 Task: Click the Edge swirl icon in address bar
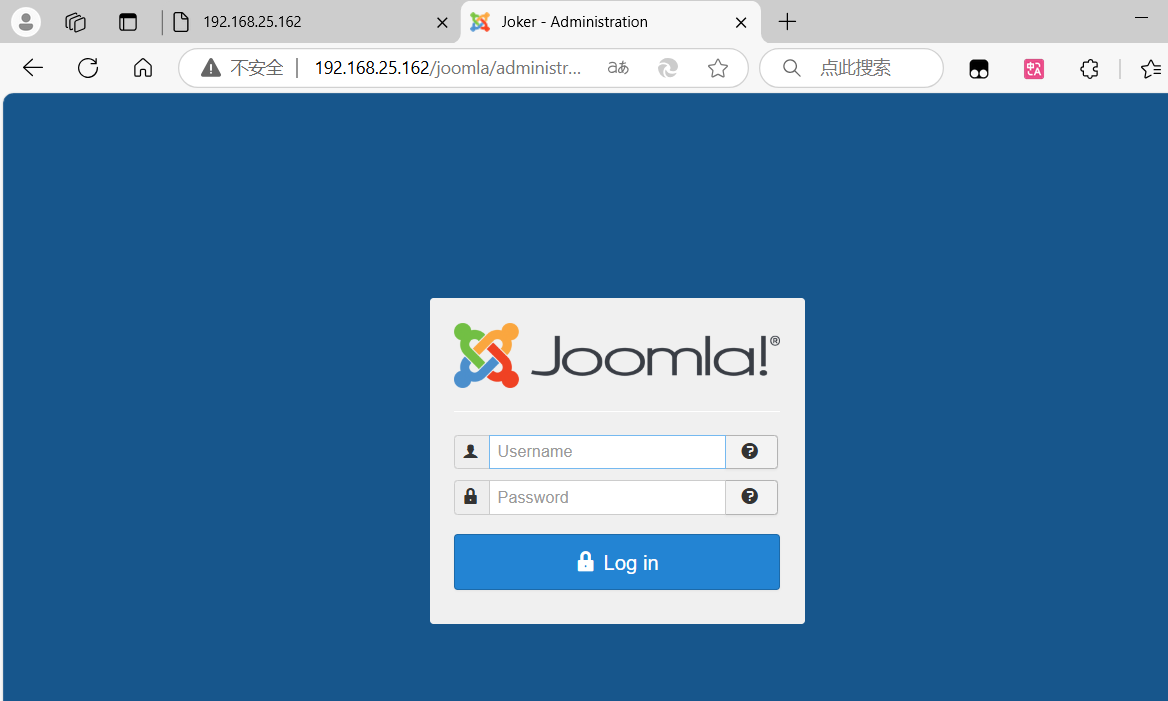(667, 68)
